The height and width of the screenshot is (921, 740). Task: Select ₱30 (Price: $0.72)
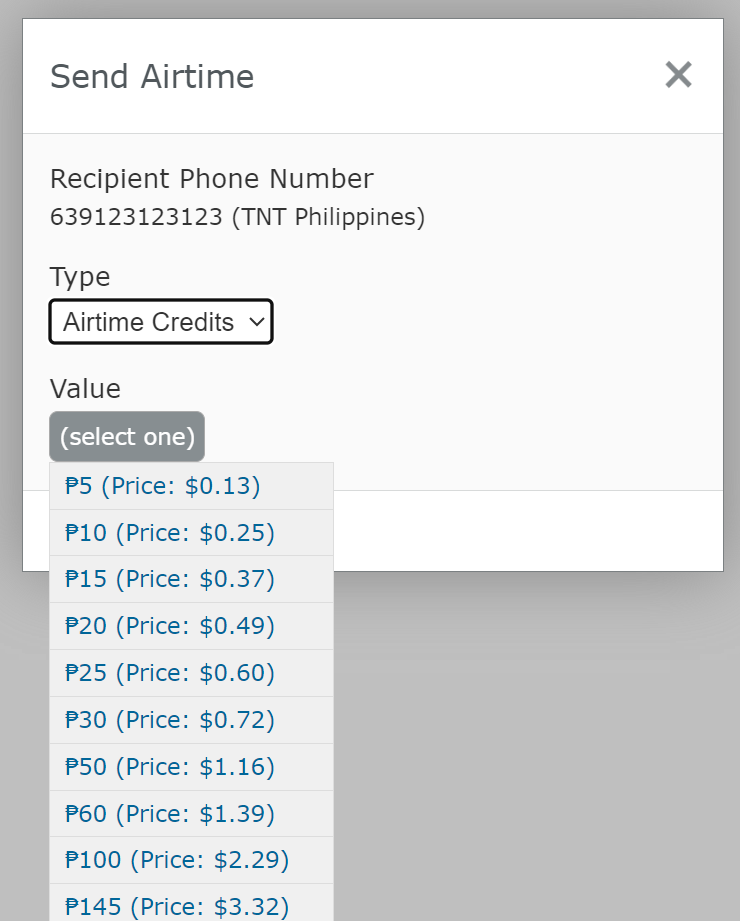[191, 720]
